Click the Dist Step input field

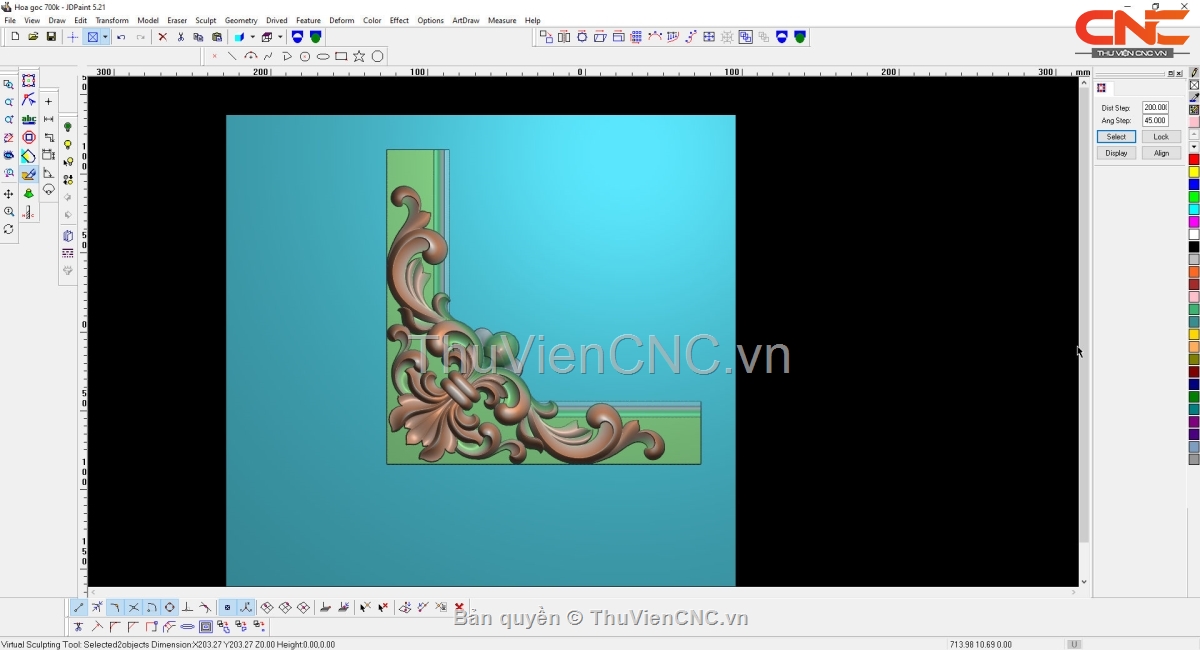1155,107
